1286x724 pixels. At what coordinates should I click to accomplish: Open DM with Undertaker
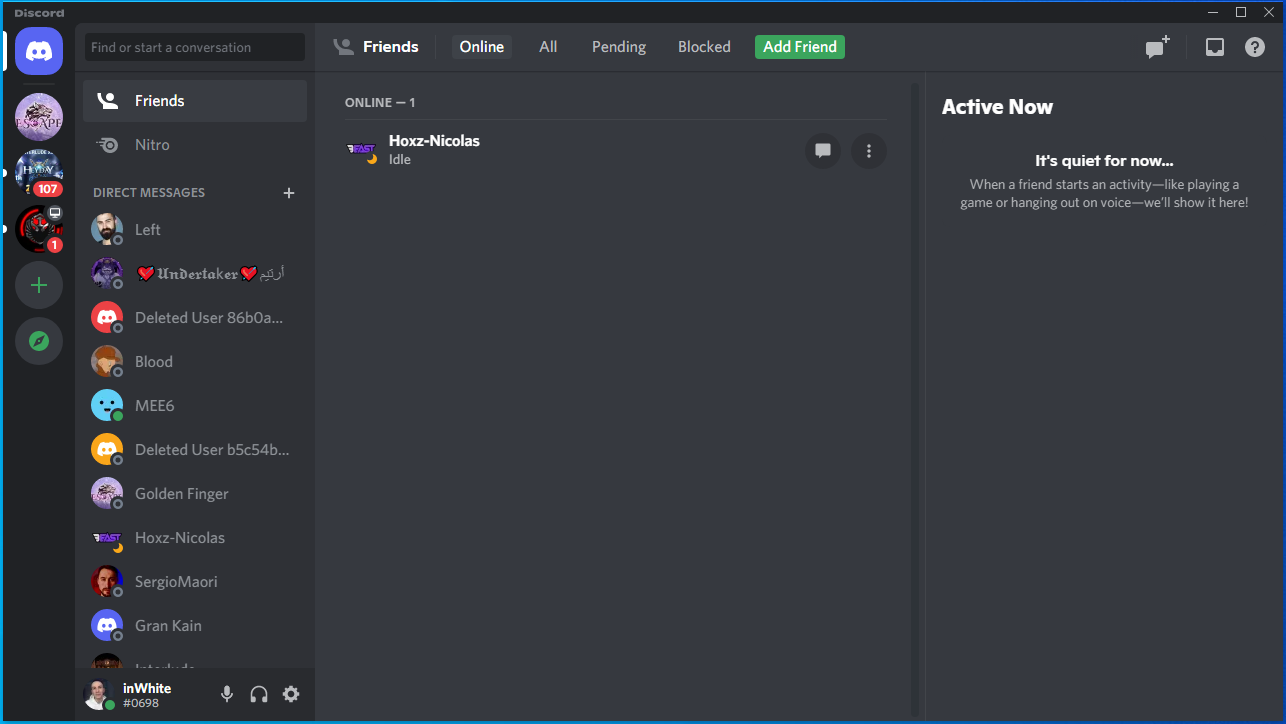[195, 273]
